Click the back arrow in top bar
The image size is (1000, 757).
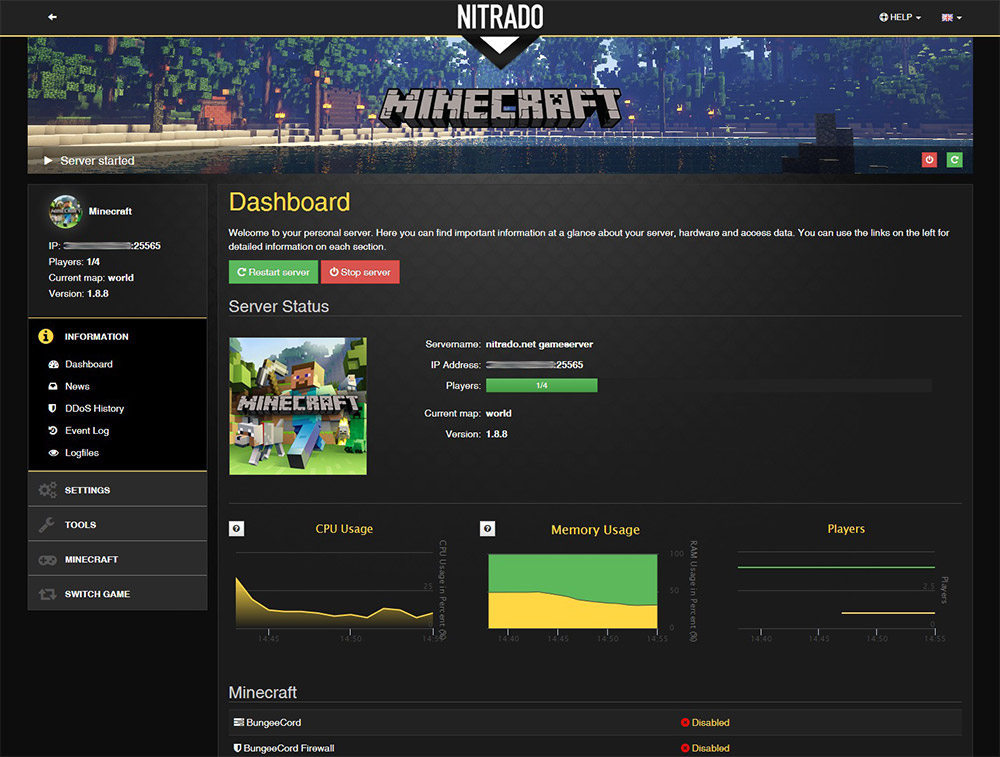52,17
